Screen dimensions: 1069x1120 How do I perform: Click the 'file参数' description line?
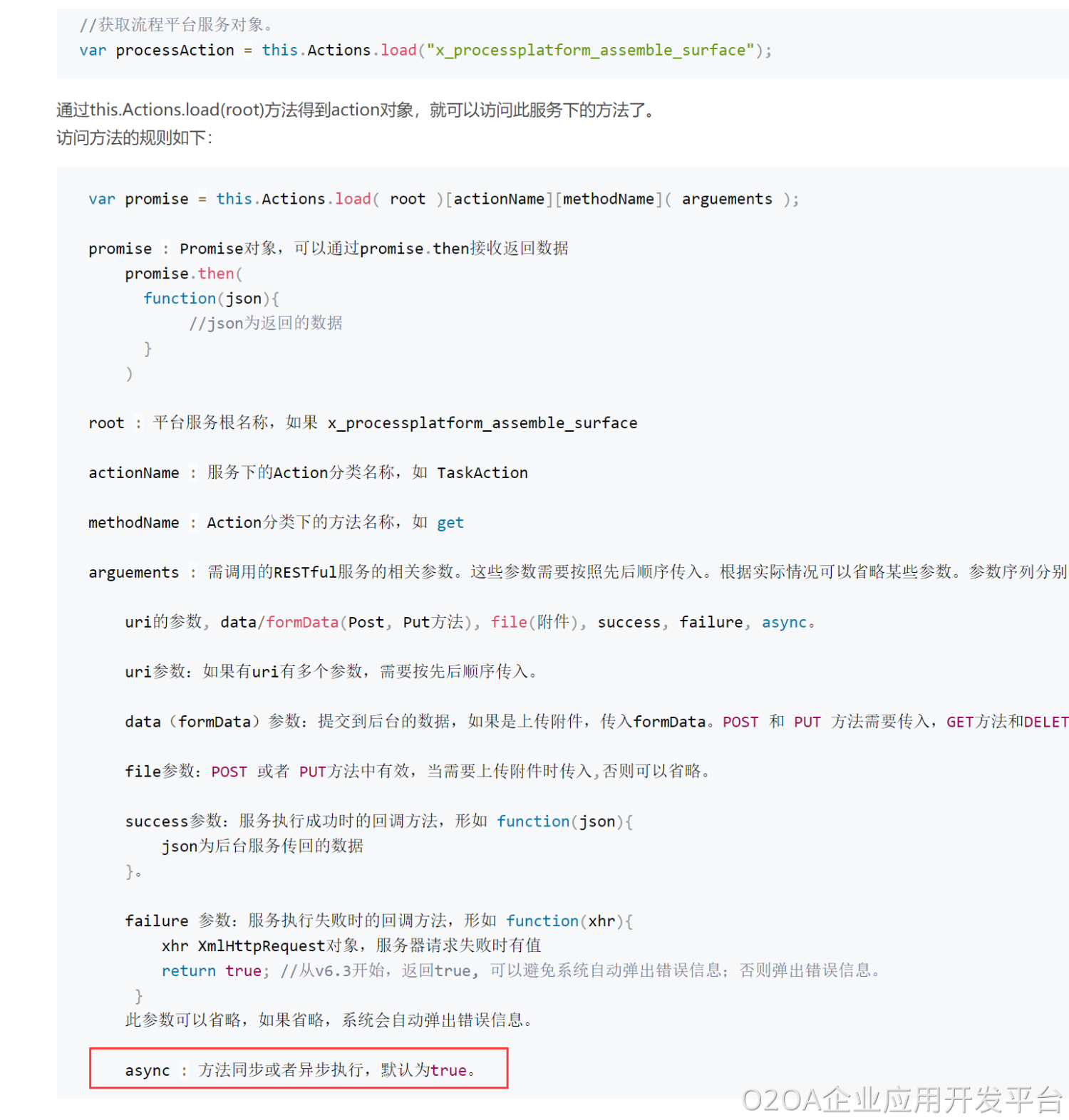(x=417, y=772)
